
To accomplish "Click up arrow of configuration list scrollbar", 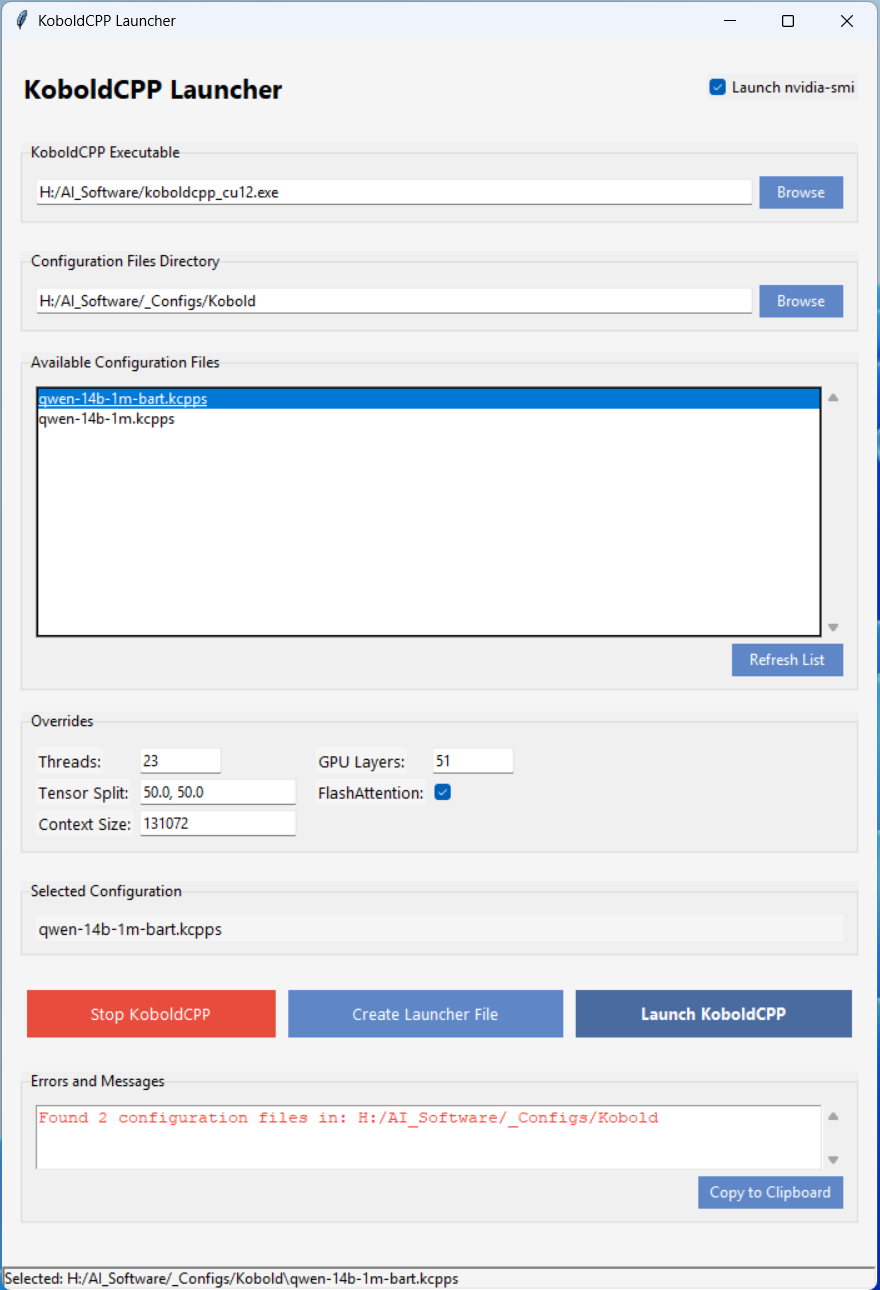I will click(833, 397).
